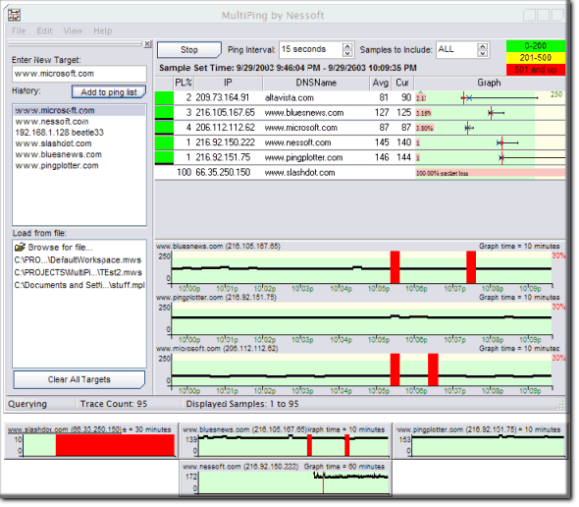Click the MultiPing app icon in title bar
The image size is (579, 507).
[14, 15]
